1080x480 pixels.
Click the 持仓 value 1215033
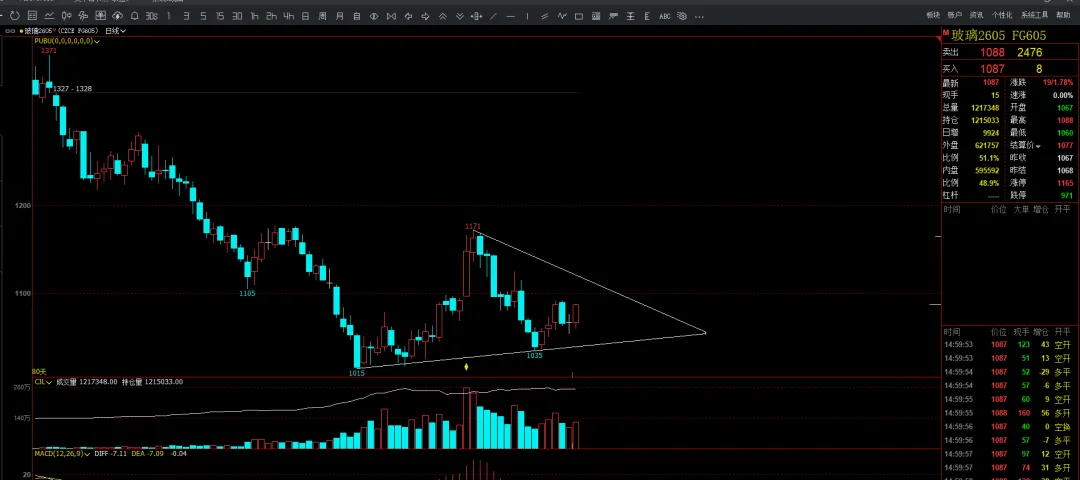[985, 121]
